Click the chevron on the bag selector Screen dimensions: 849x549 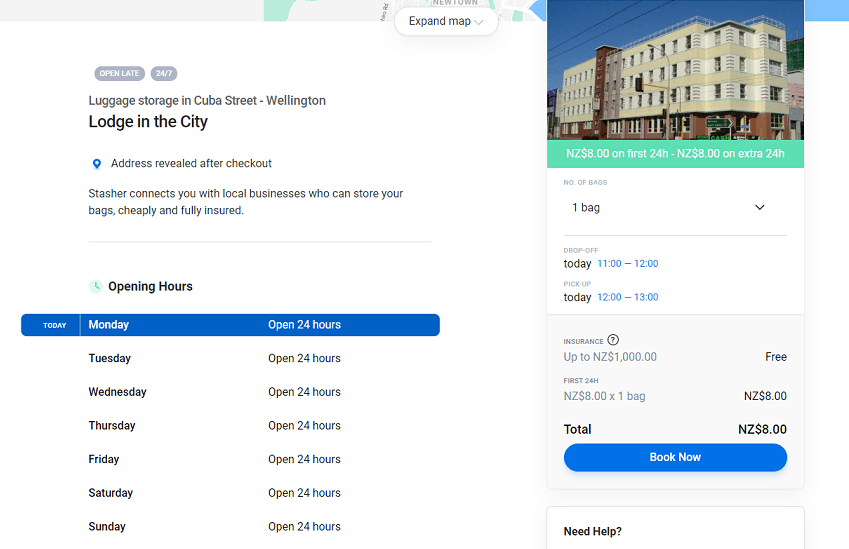coord(759,208)
